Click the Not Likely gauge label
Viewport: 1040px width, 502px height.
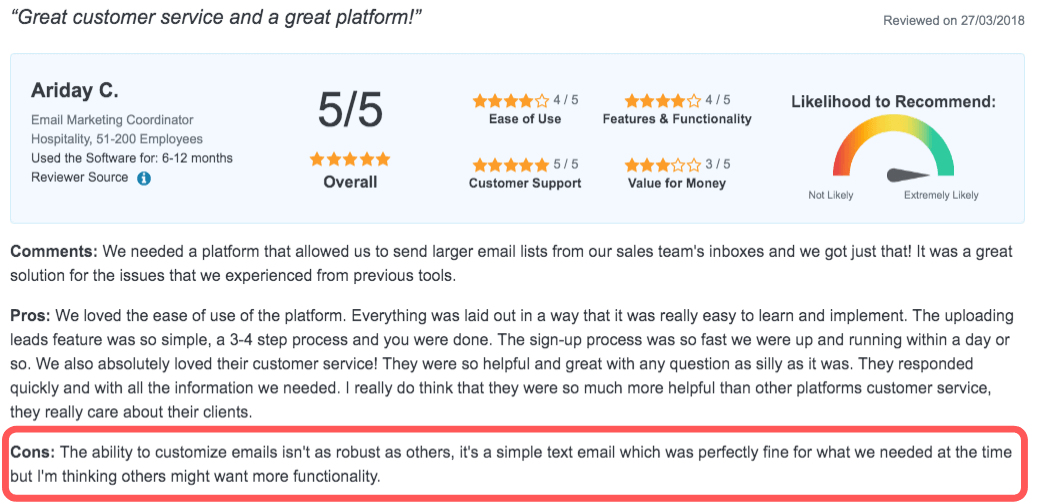coord(830,195)
